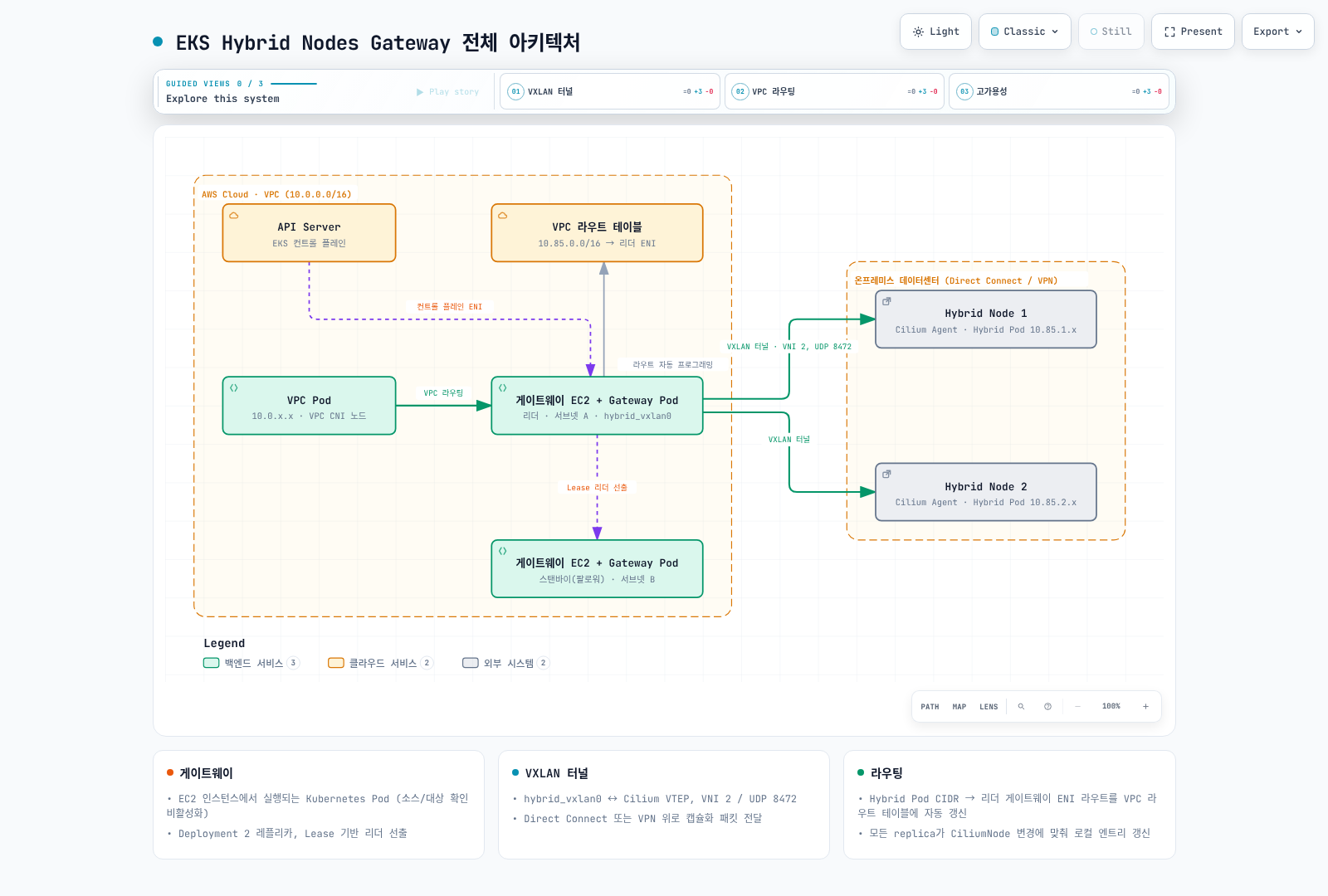Click the cloud icon on API Server
This screenshot has width=1328, height=896.
234,216
